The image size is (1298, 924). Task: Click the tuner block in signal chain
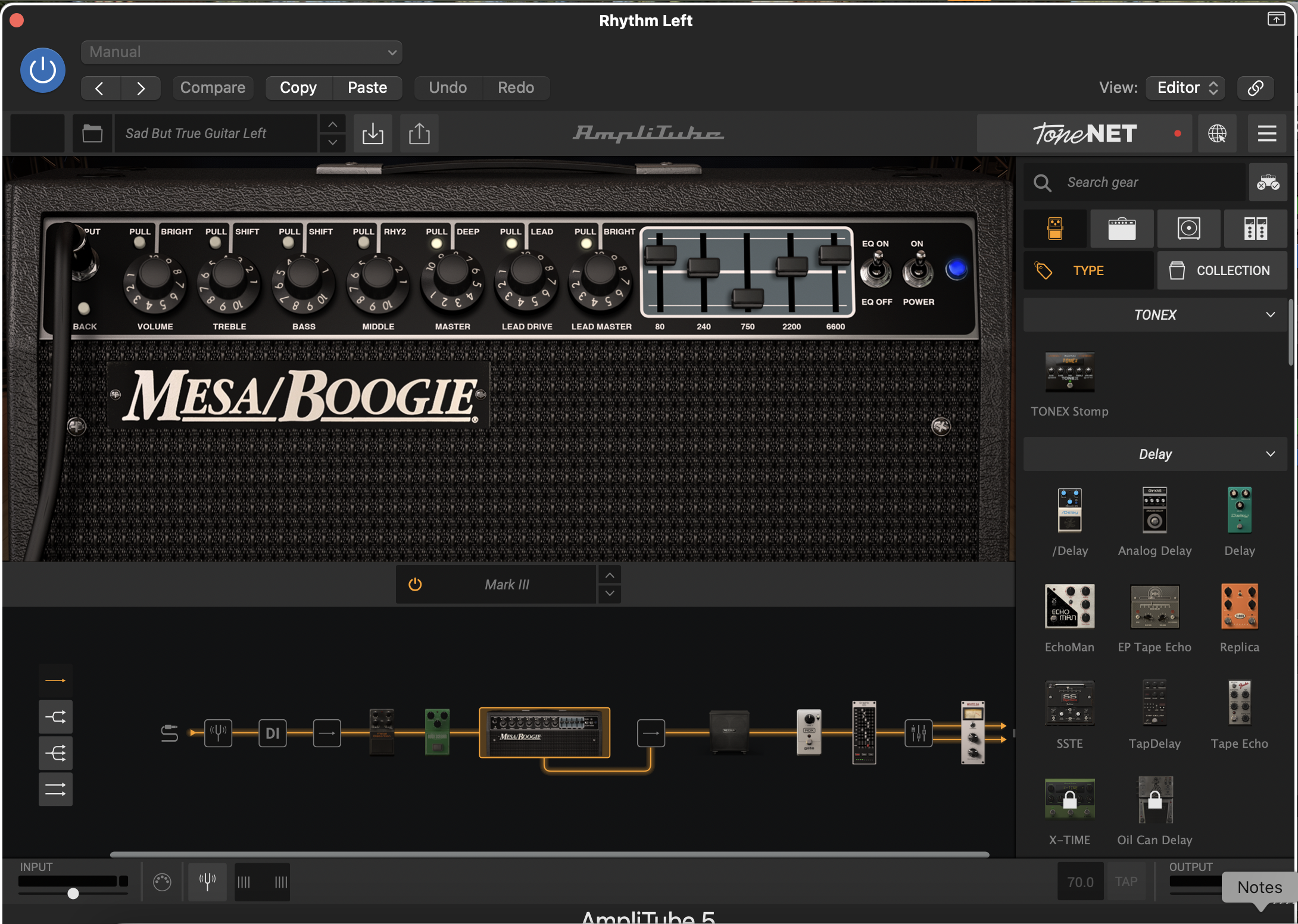click(x=218, y=733)
